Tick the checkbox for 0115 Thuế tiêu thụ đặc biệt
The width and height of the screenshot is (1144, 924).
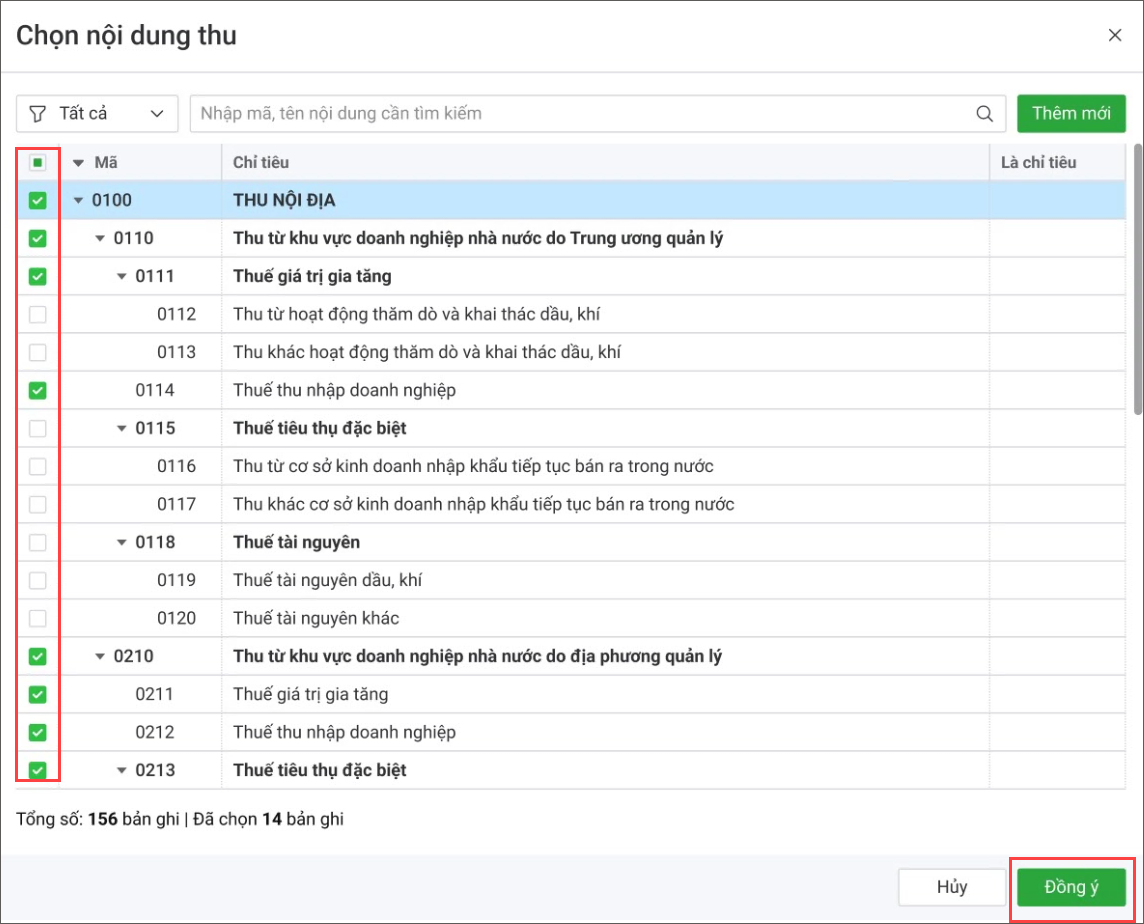point(38,429)
